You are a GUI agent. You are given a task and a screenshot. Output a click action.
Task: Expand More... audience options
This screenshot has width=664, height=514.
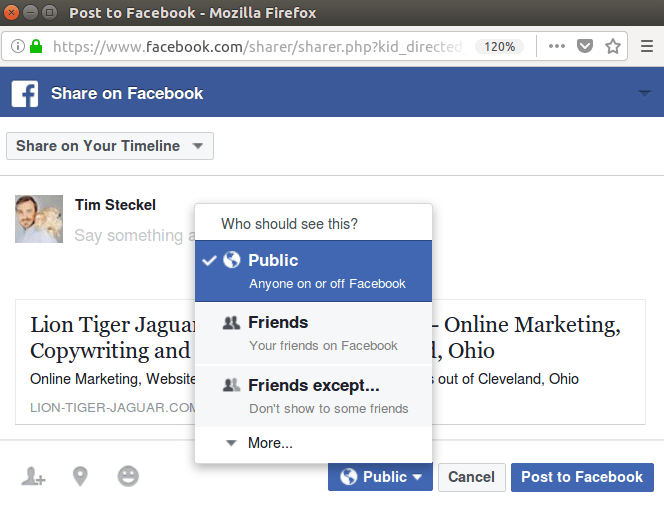313,443
